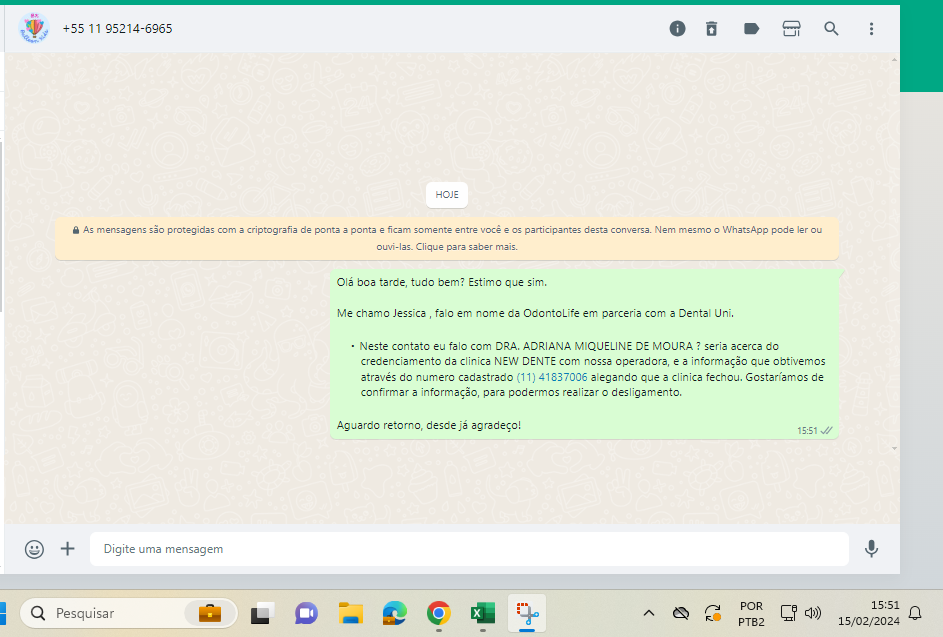Open network status tray icon
943x637 pixels.
pyautogui.click(x=788, y=613)
